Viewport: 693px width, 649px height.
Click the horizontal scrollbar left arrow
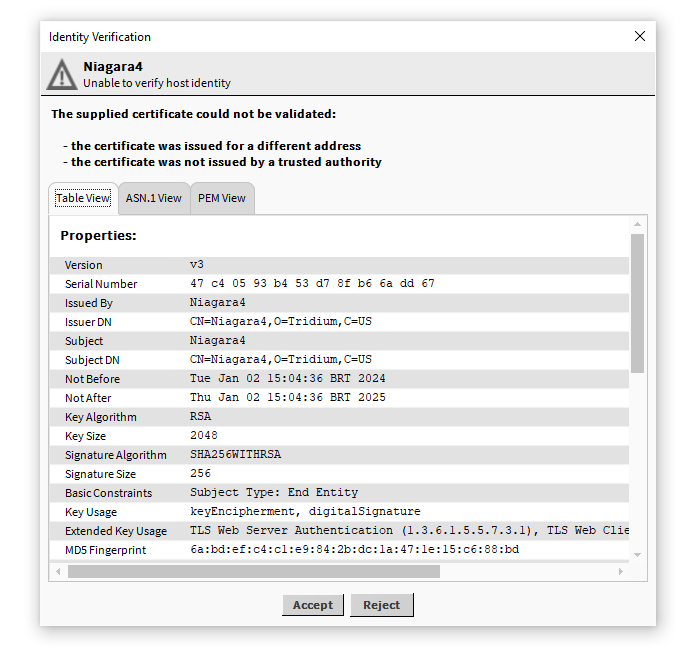tap(58, 571)
